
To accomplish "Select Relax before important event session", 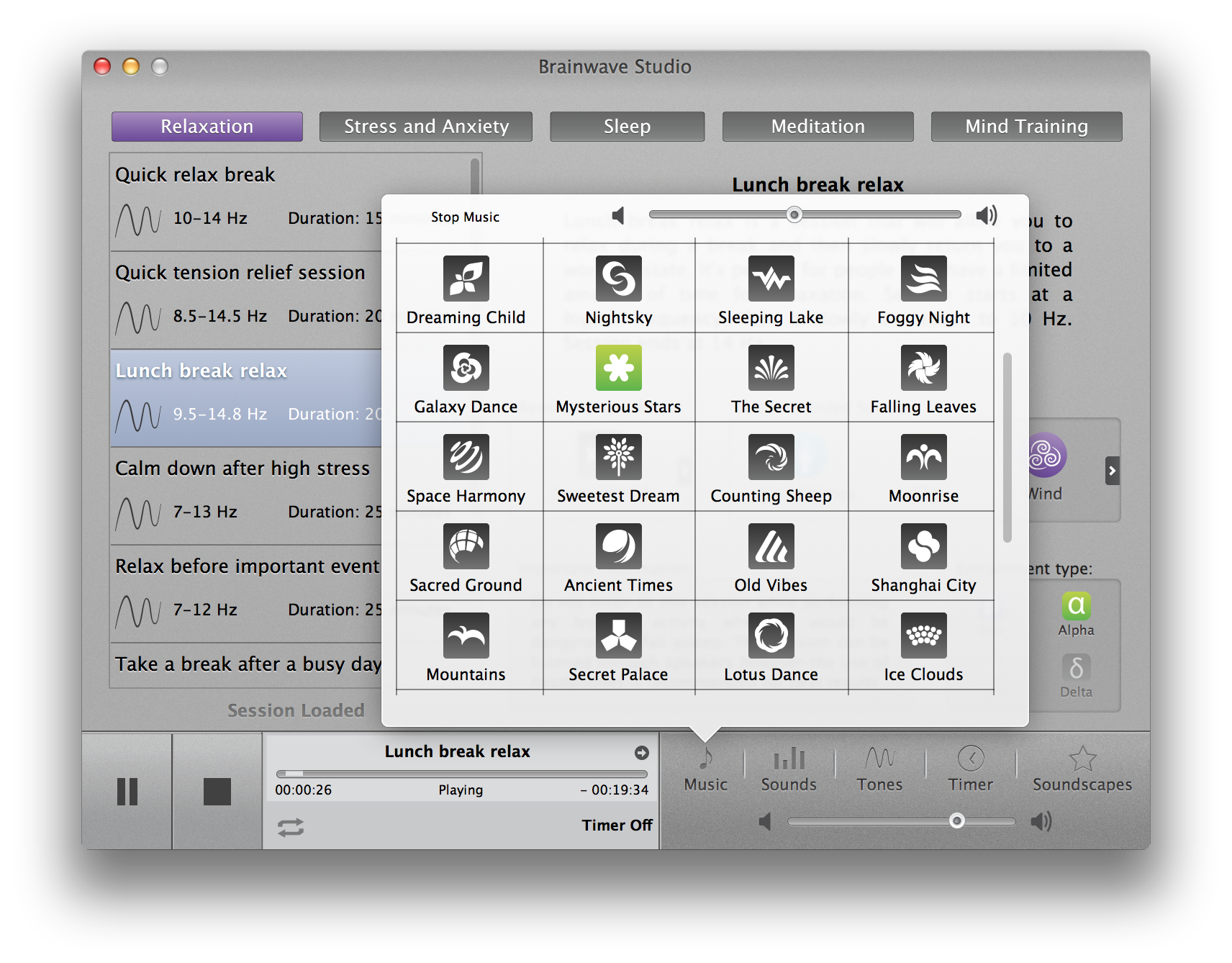I will click(x=246, y=594).
